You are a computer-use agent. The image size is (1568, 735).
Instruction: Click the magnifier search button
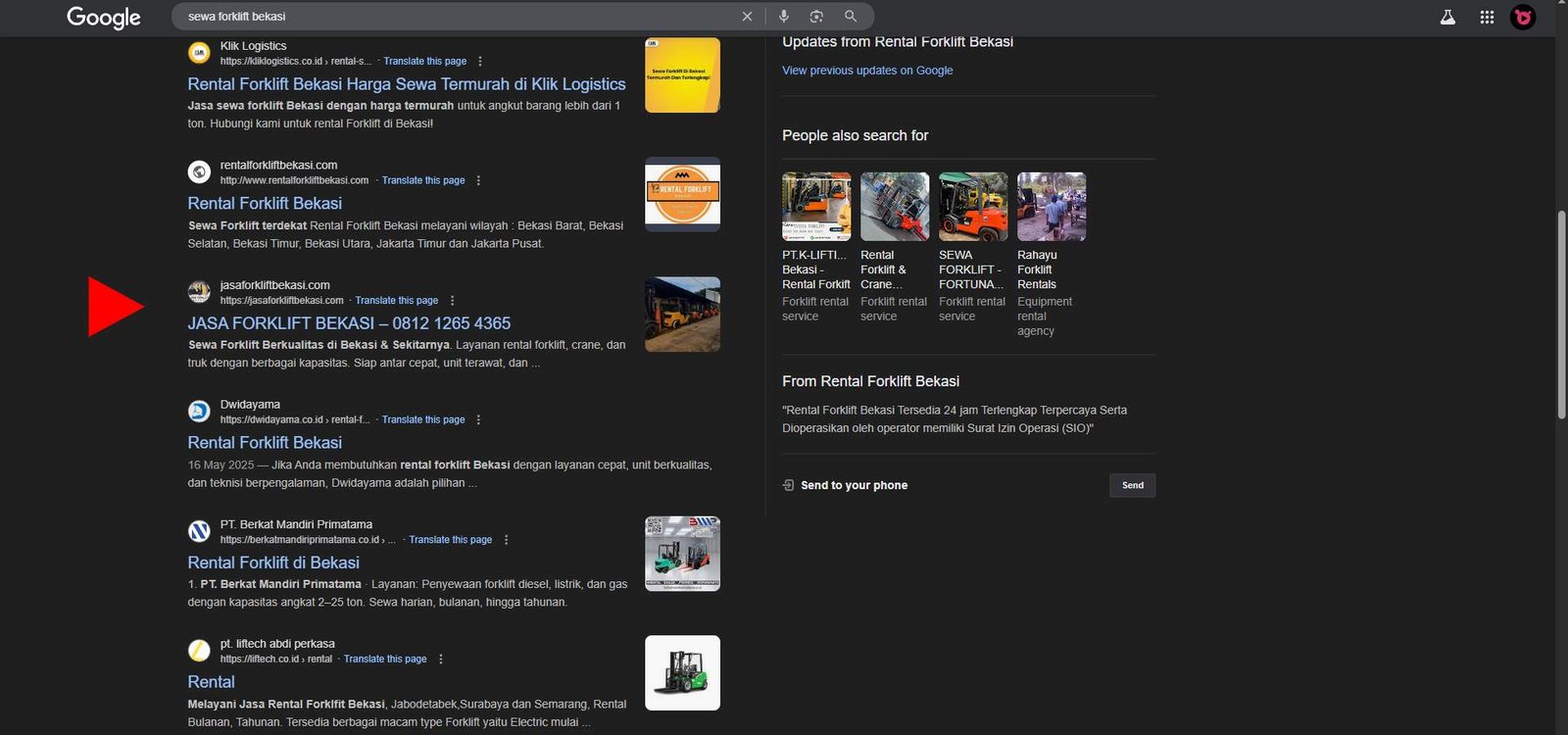[x=851, y=17]
